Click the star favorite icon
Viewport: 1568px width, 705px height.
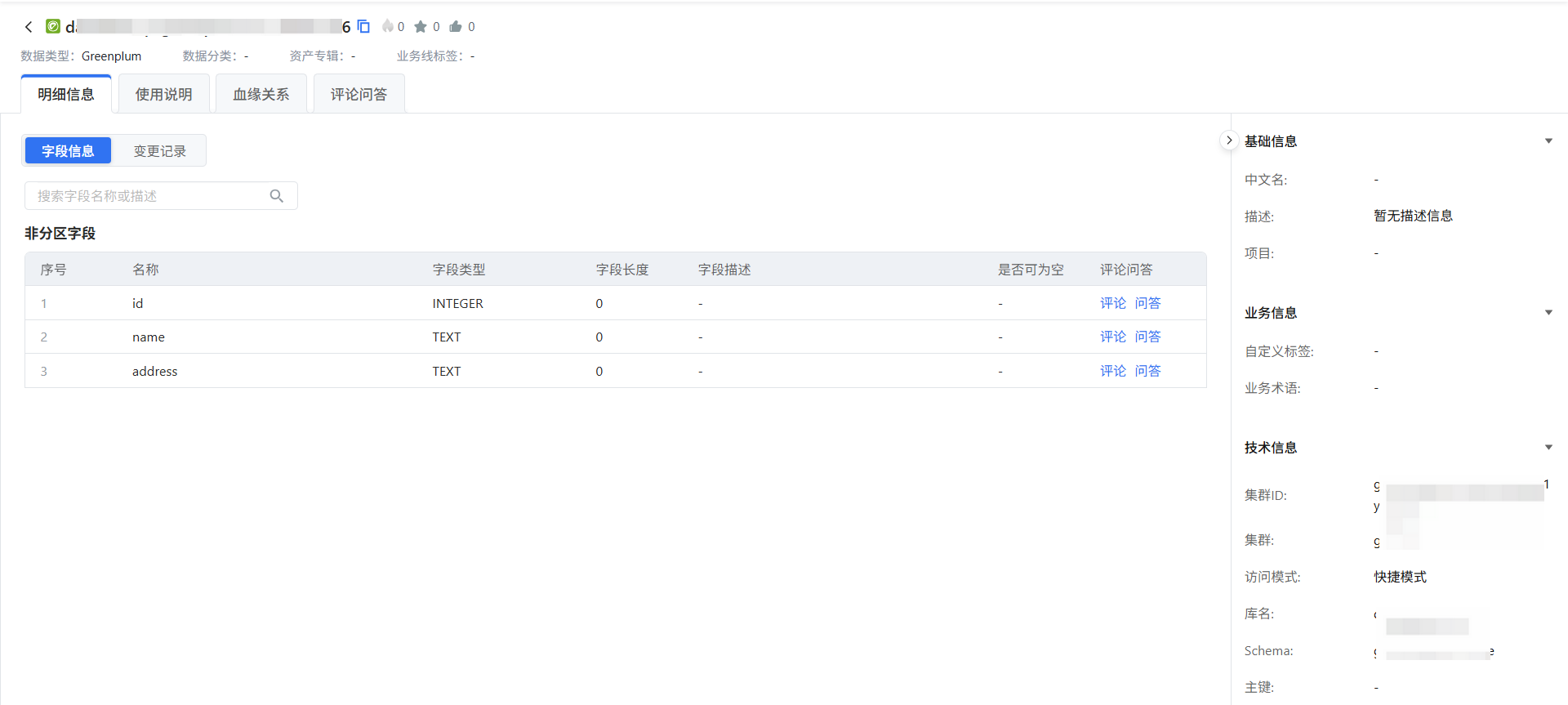point(421,27)
